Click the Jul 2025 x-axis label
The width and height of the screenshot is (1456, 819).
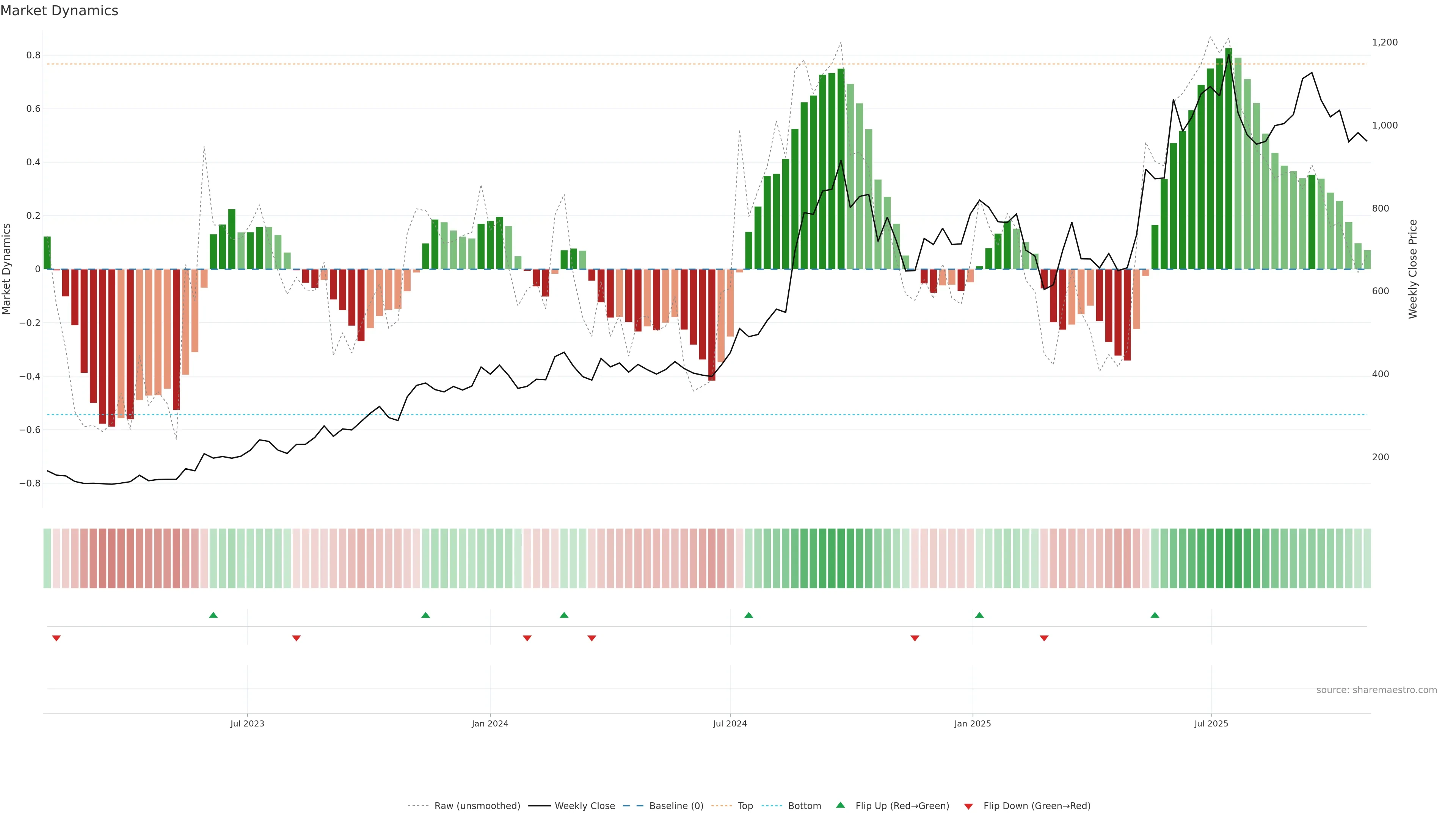point(1211,723)
